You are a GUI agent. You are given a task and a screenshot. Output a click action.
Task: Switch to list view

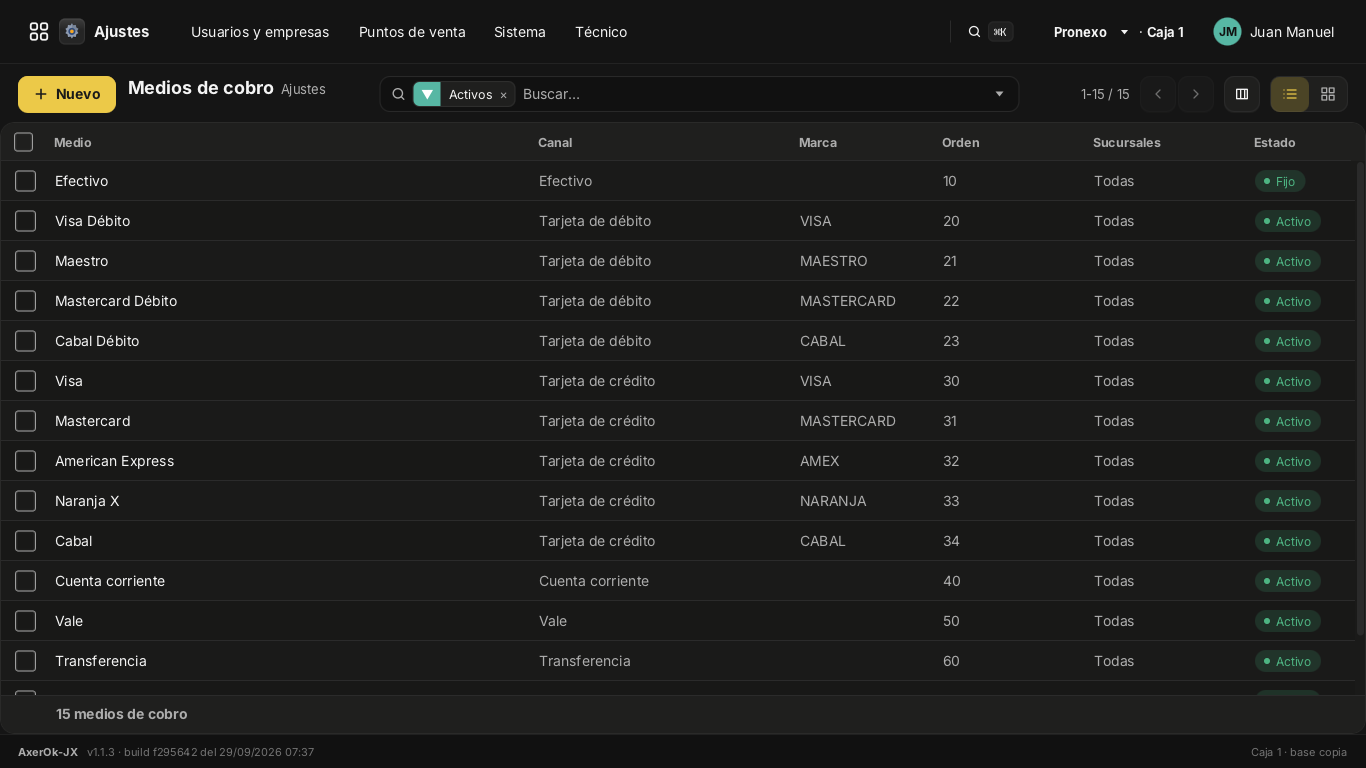click(1290, 94)
